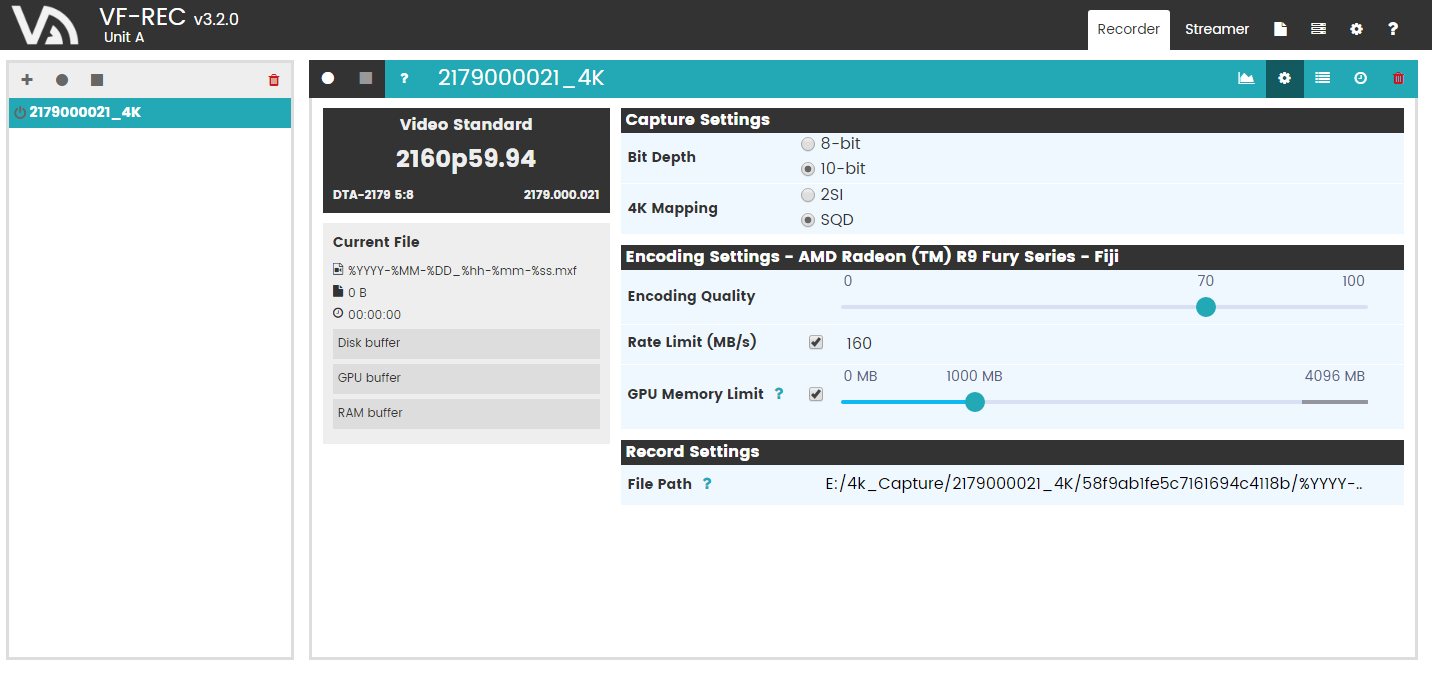Click the File Path input field

click(1094, 484)
